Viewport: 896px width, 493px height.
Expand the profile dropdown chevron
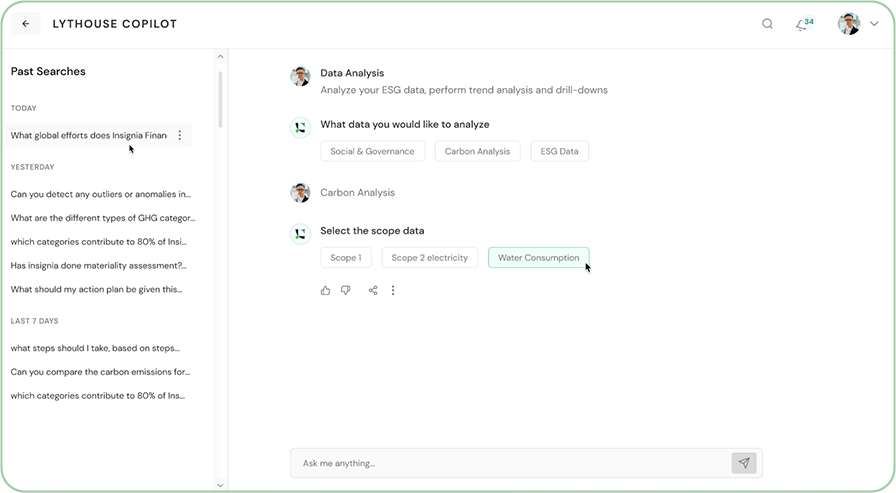tap(874, 23)
